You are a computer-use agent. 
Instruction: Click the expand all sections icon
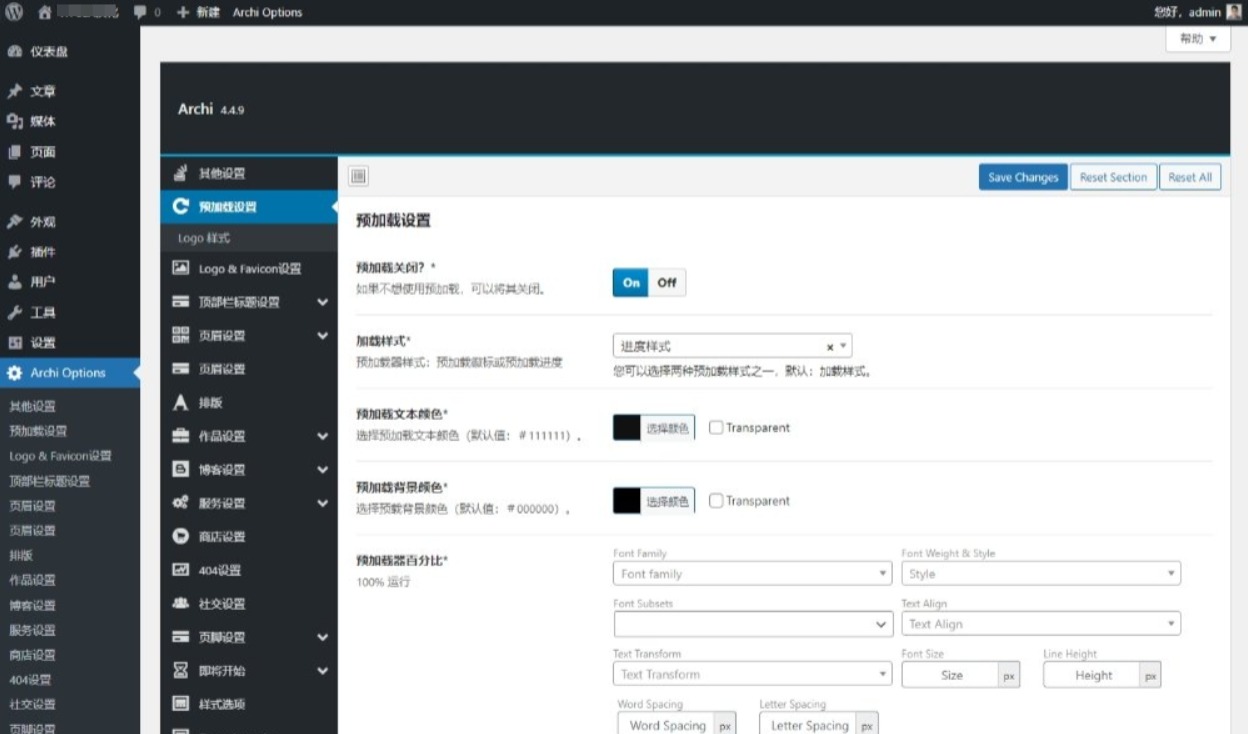[359, 176]
